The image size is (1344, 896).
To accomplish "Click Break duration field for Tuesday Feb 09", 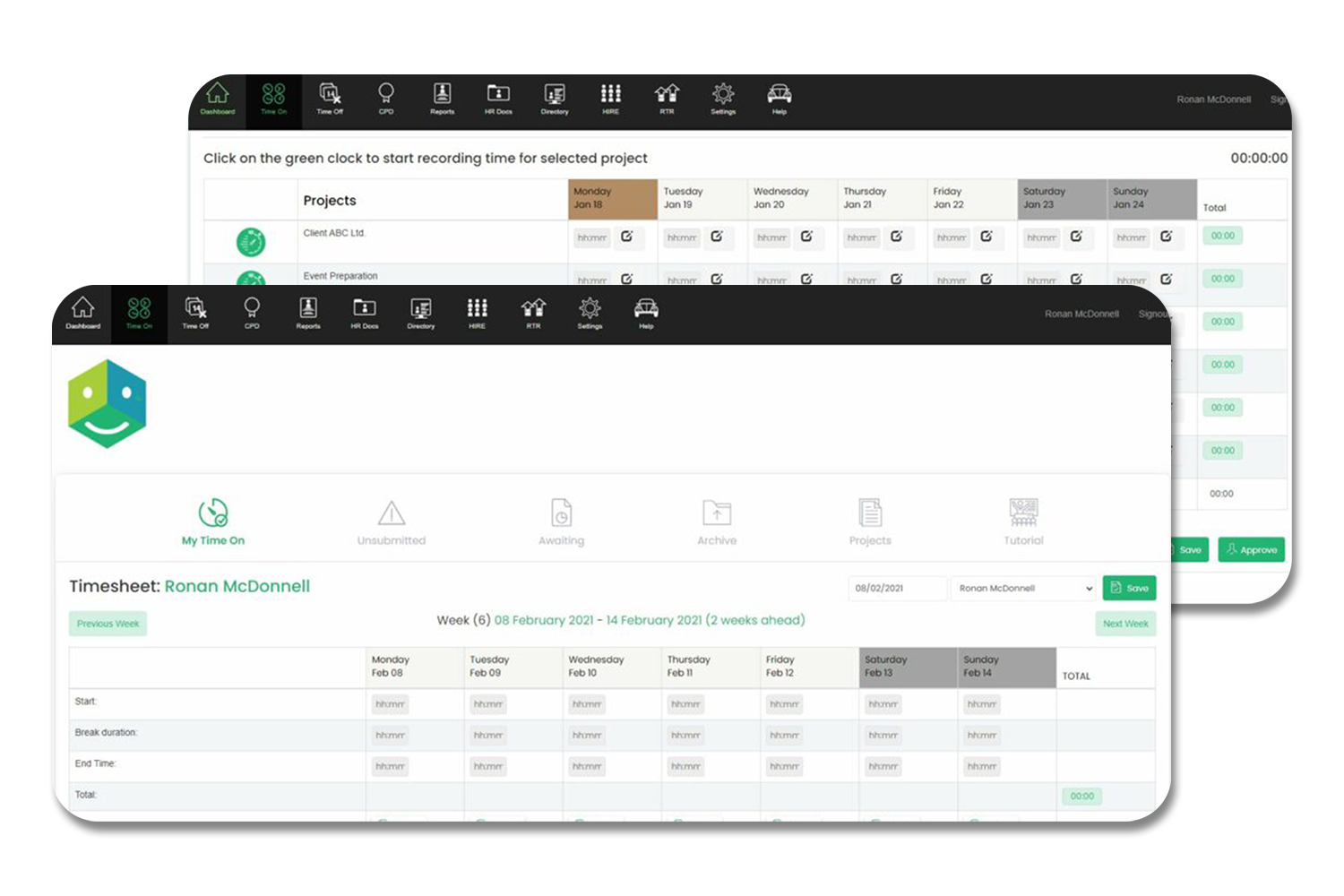I will click(x=488, y=736).
